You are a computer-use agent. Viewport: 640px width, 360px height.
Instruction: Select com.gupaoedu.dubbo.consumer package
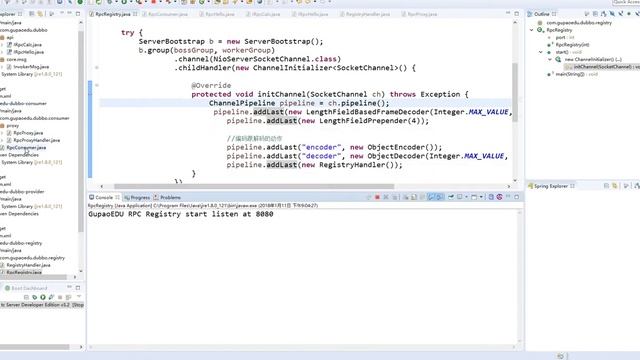pos(35,118)
